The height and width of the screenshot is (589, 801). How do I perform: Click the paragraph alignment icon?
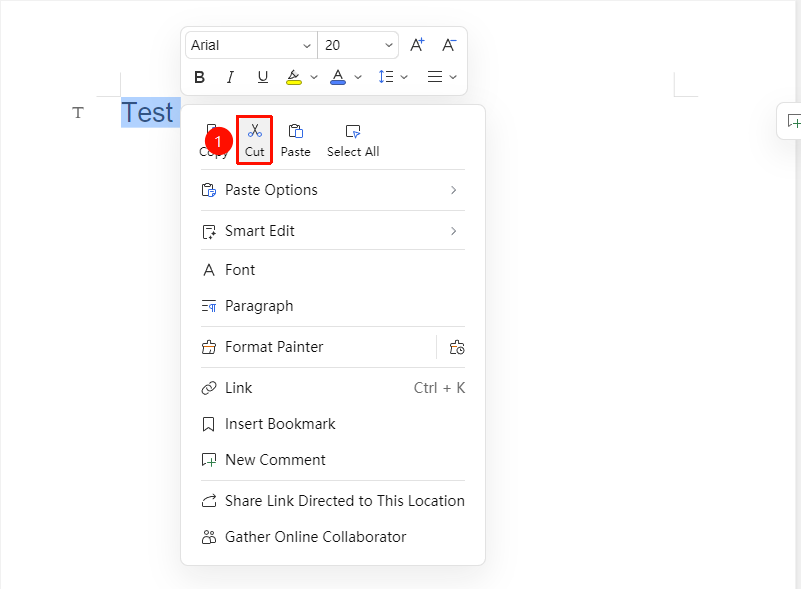click(435, 77)
